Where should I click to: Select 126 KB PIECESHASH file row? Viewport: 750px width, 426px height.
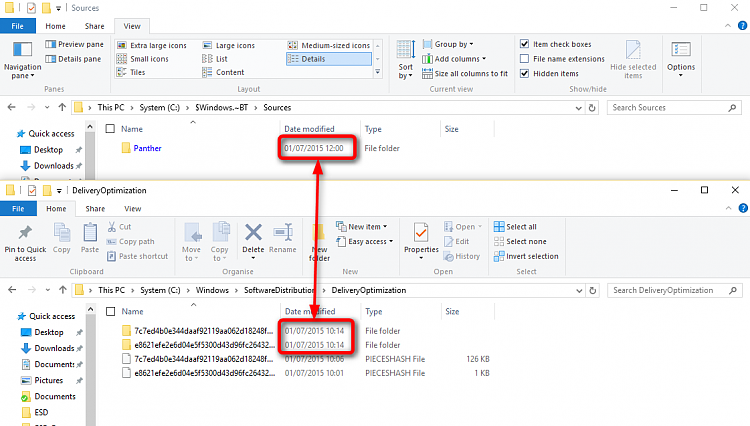[x=305, y=359]
